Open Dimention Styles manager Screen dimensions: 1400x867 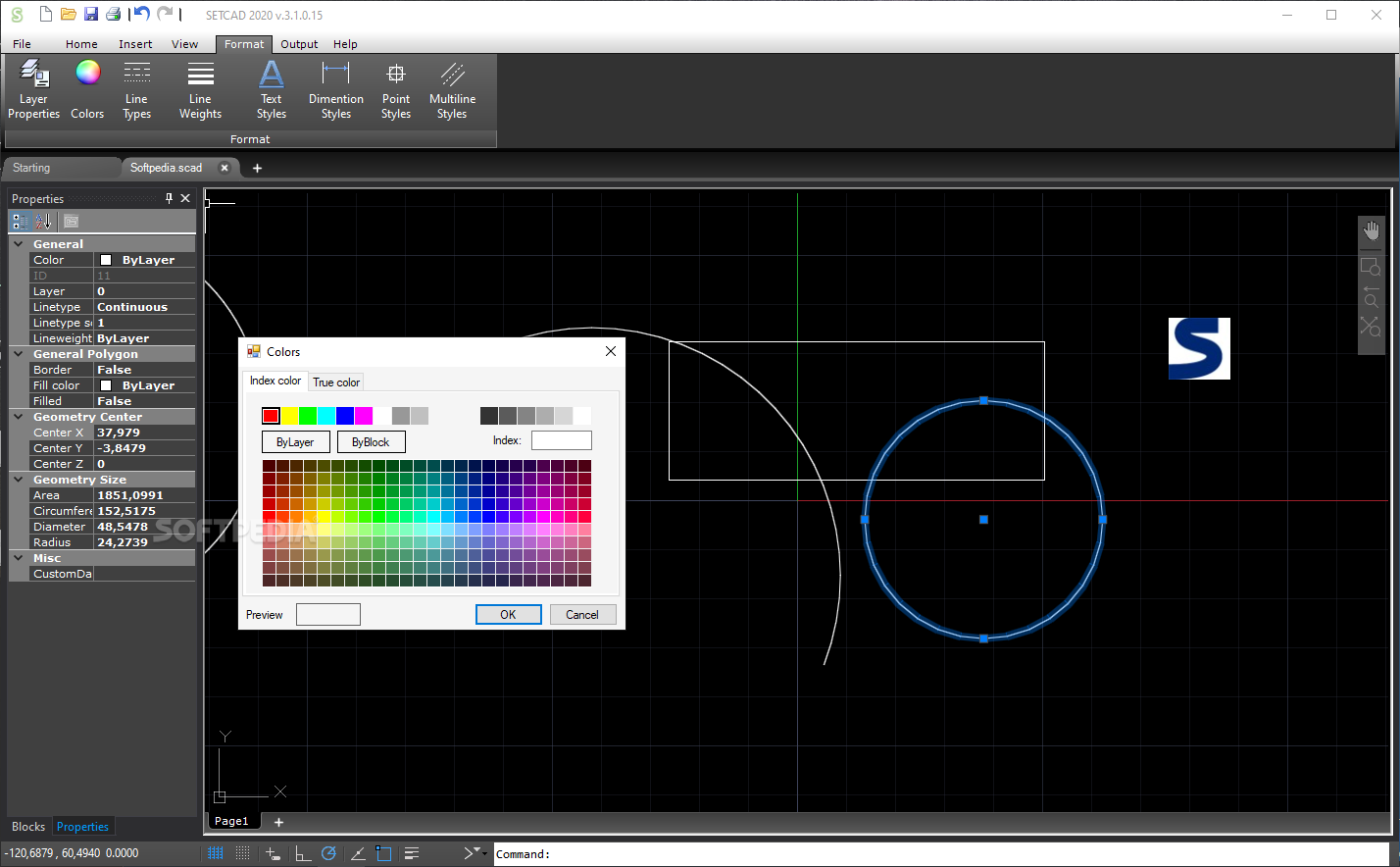(336, 89)
